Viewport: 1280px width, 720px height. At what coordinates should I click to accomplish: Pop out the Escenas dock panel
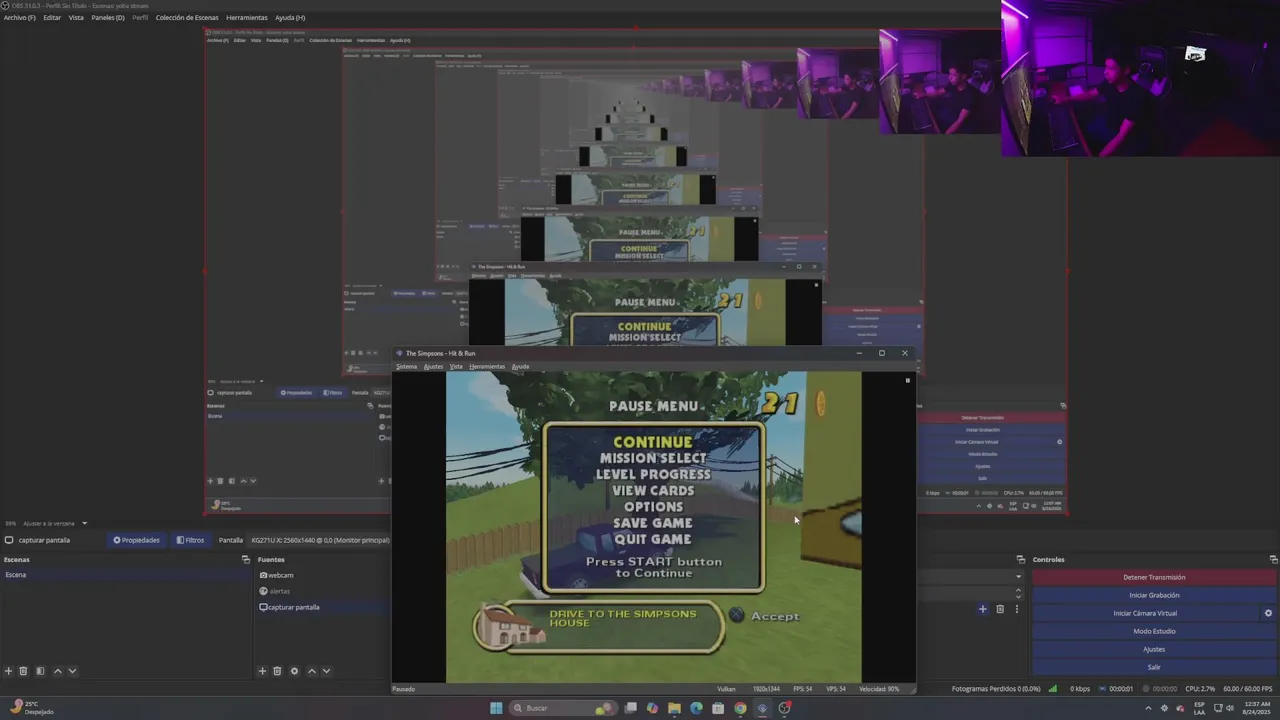[246, 559]
